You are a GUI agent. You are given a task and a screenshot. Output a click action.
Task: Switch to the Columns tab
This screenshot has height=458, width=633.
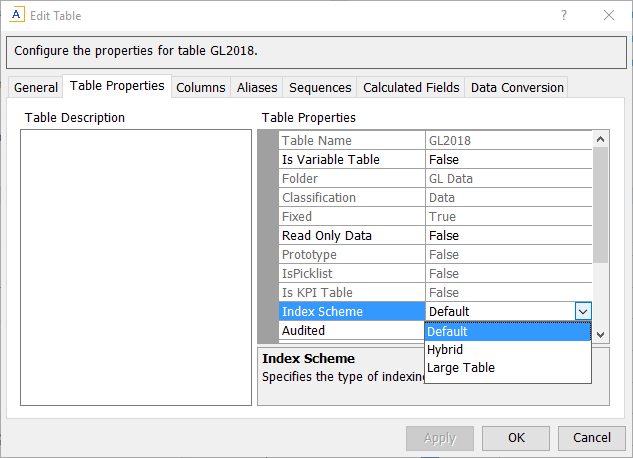[x=201, y=88]
